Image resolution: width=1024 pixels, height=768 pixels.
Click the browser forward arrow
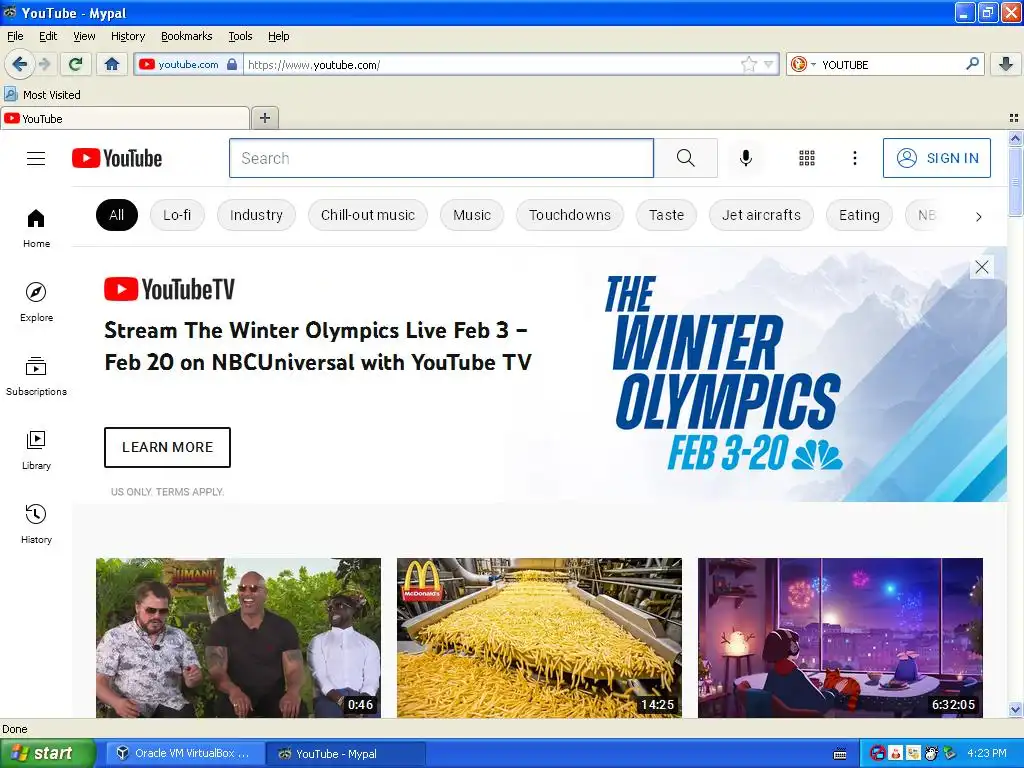(44, 64)
